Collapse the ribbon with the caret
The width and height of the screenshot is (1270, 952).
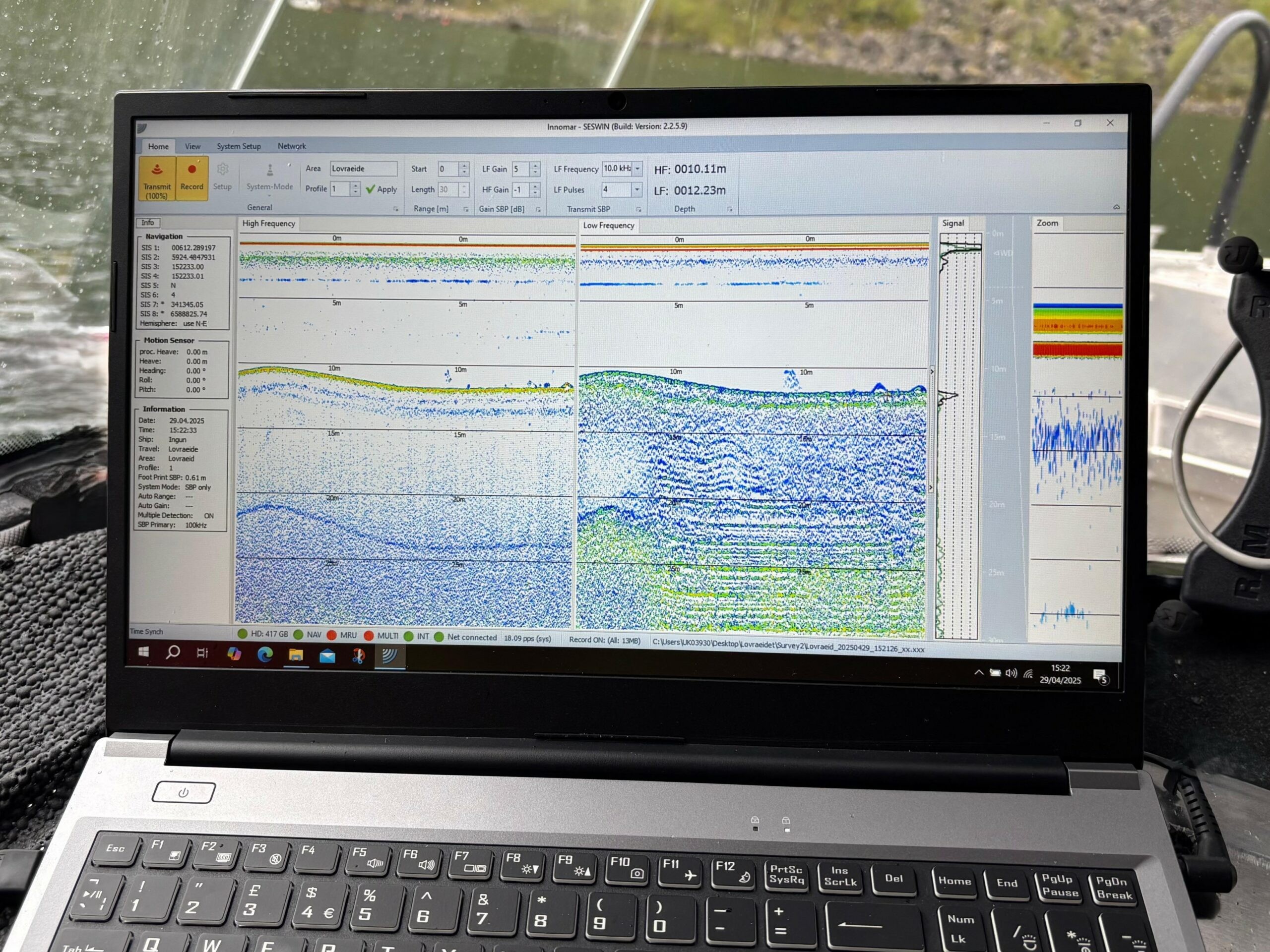click(x=1116, y=207)
